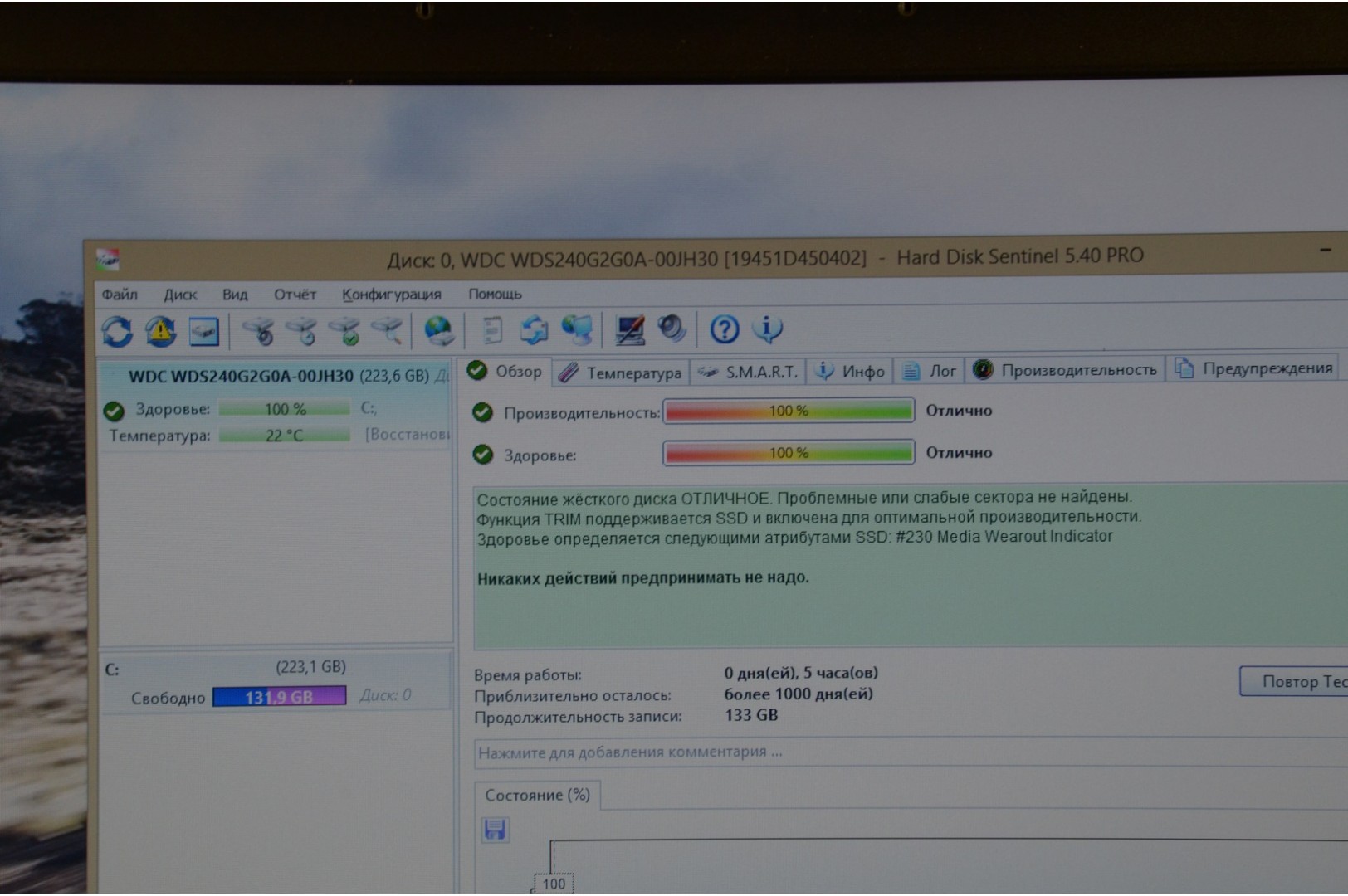This screenshot has height=896, width=1348.
Task: Click 'Отлично' beside the Здоровье bar
Action: point(959,452)
